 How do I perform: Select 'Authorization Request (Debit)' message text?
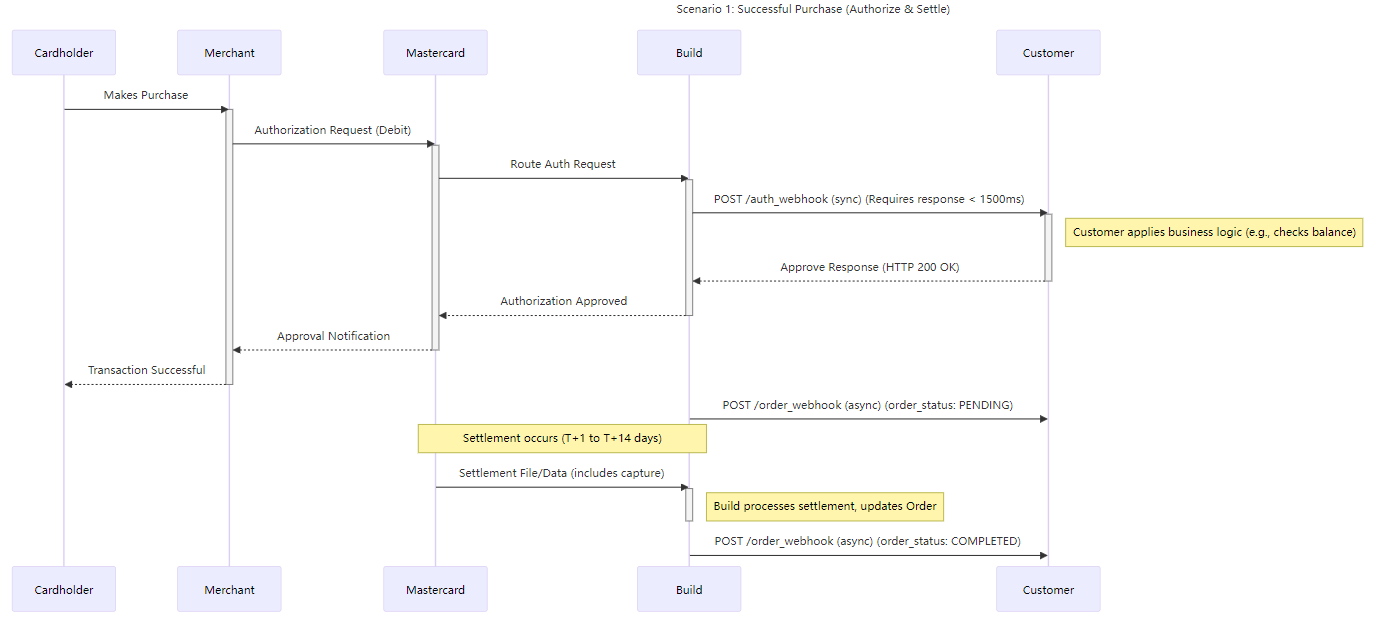(x=332, y=130)
